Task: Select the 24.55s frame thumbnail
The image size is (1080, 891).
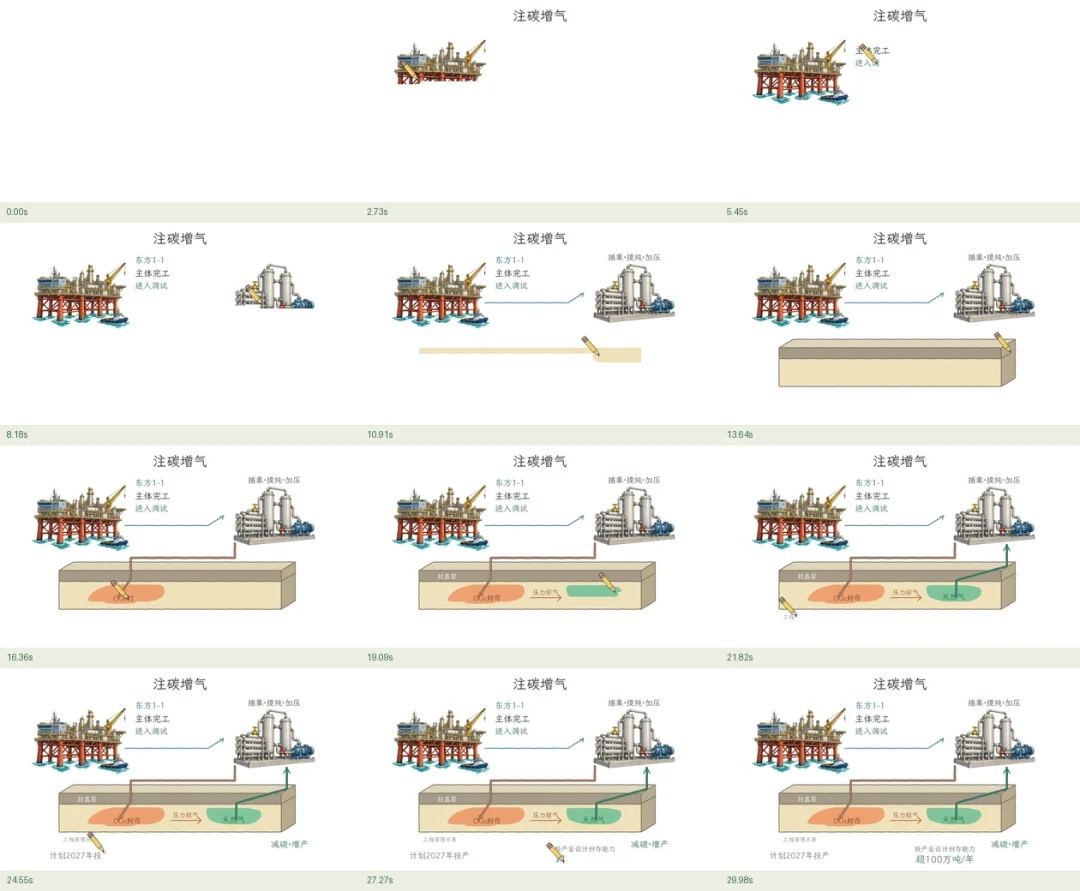Action: (180, 769)
